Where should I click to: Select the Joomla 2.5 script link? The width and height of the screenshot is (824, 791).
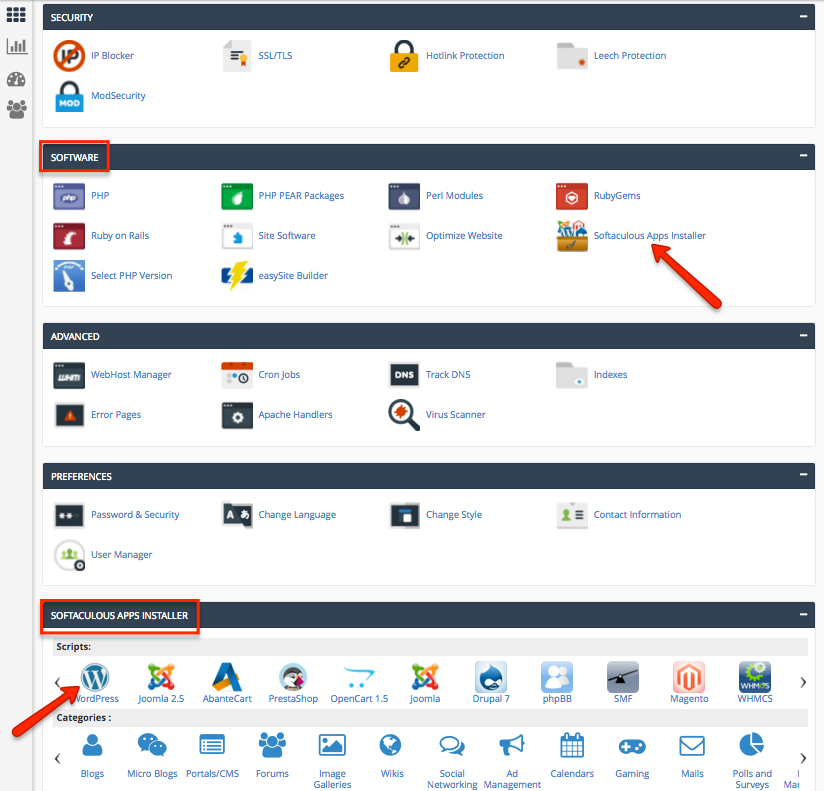[161, 698]
